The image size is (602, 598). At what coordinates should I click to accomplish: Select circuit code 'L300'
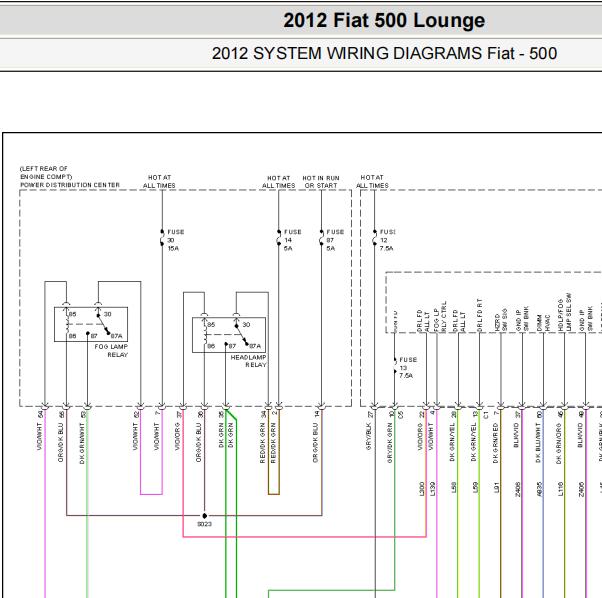point(422,489)
